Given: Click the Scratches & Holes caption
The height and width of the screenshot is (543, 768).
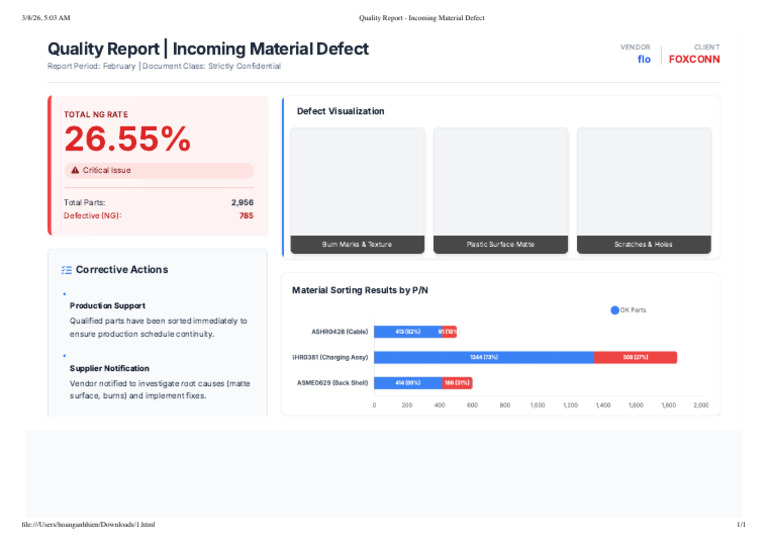Looking at the screenshot, I should [643, 244].
